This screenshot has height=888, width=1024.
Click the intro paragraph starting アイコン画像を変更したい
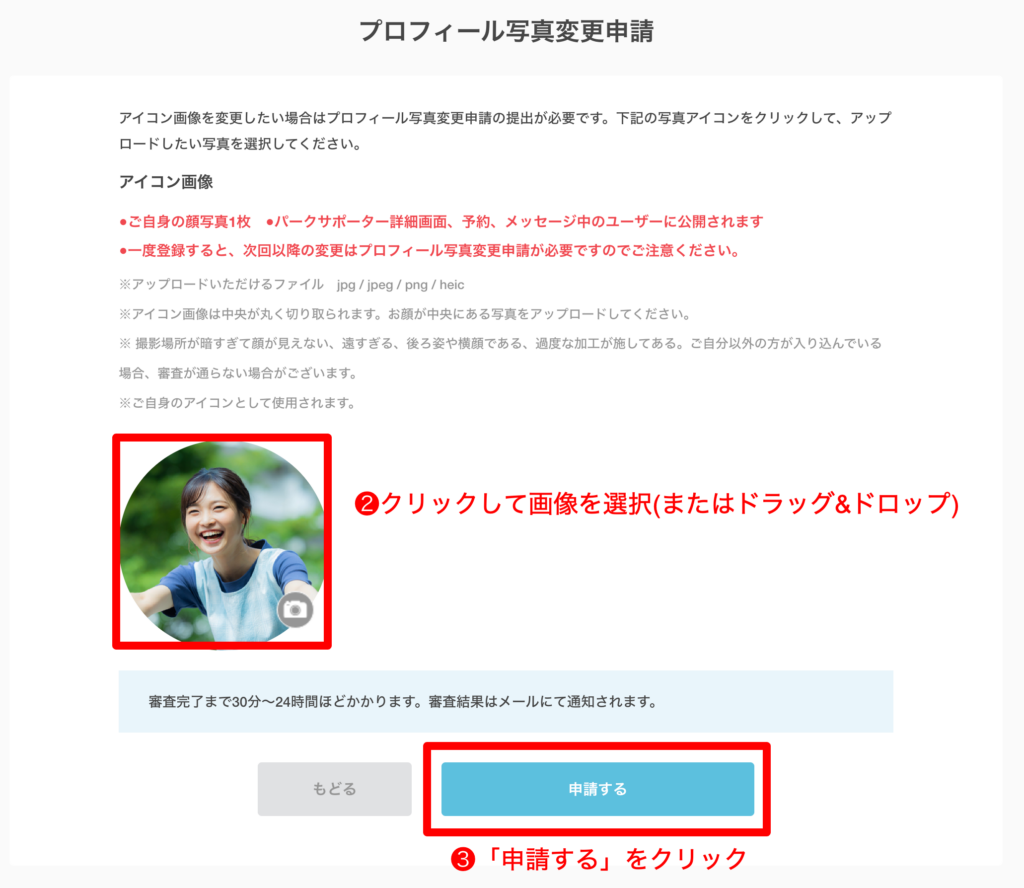click(505, 131)
